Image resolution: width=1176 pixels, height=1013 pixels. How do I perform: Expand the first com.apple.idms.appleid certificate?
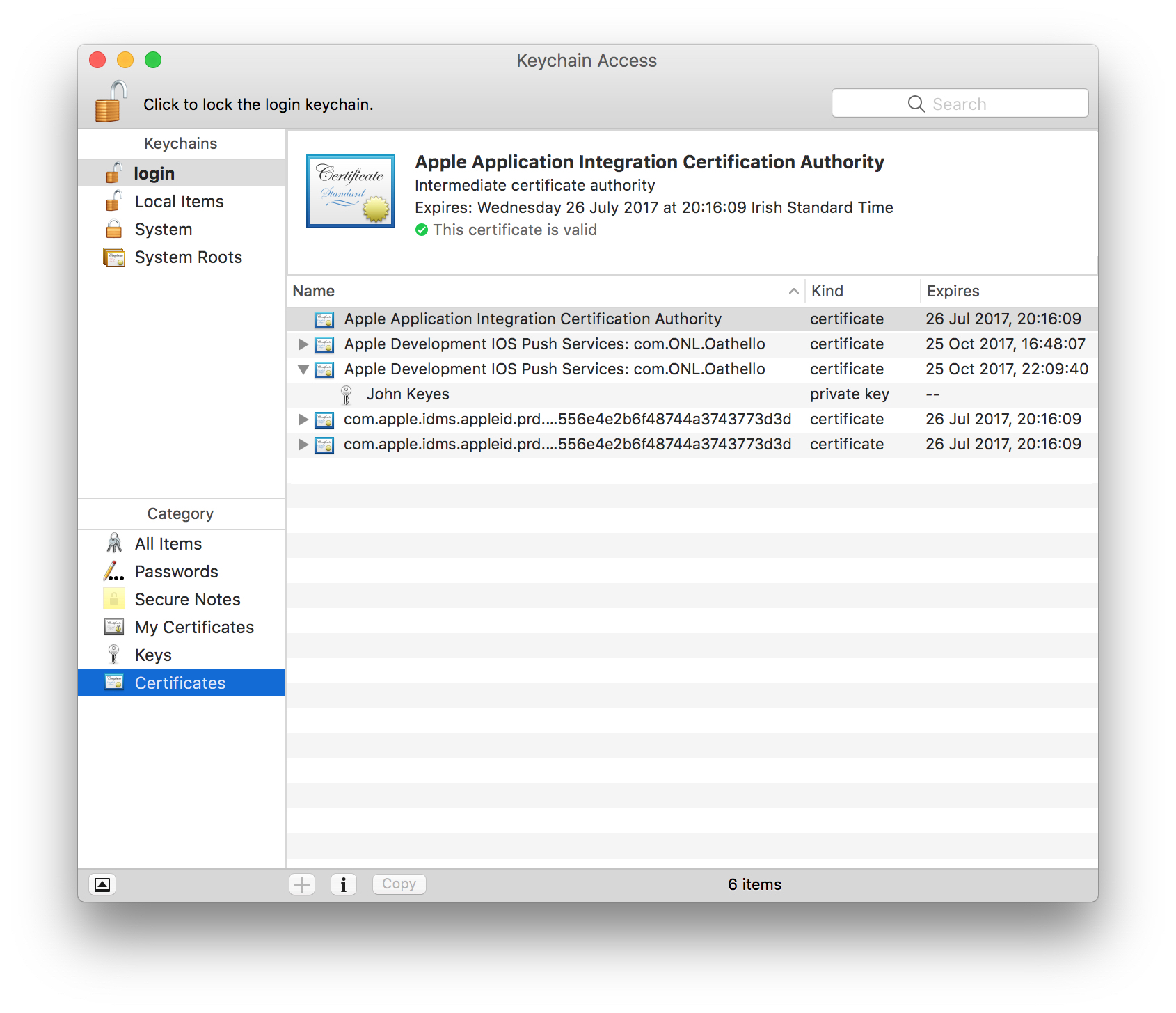[303, 420]
